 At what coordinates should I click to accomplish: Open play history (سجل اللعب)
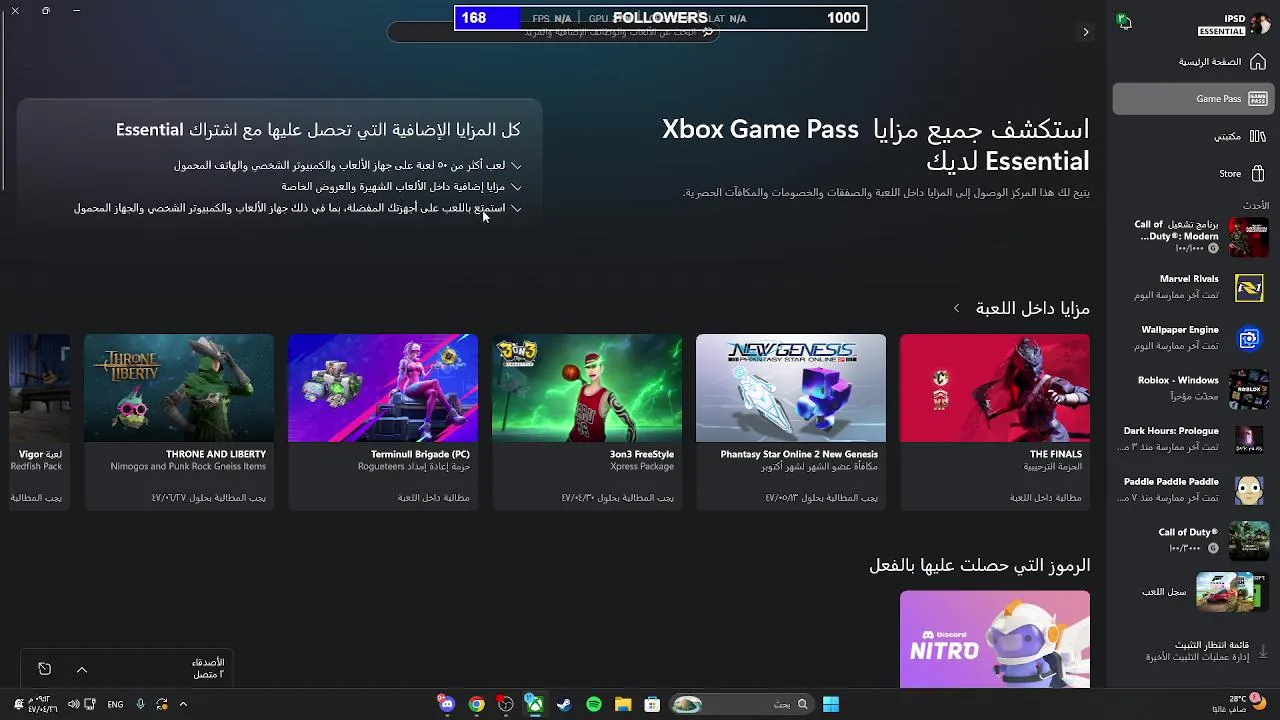point(1194,592)
